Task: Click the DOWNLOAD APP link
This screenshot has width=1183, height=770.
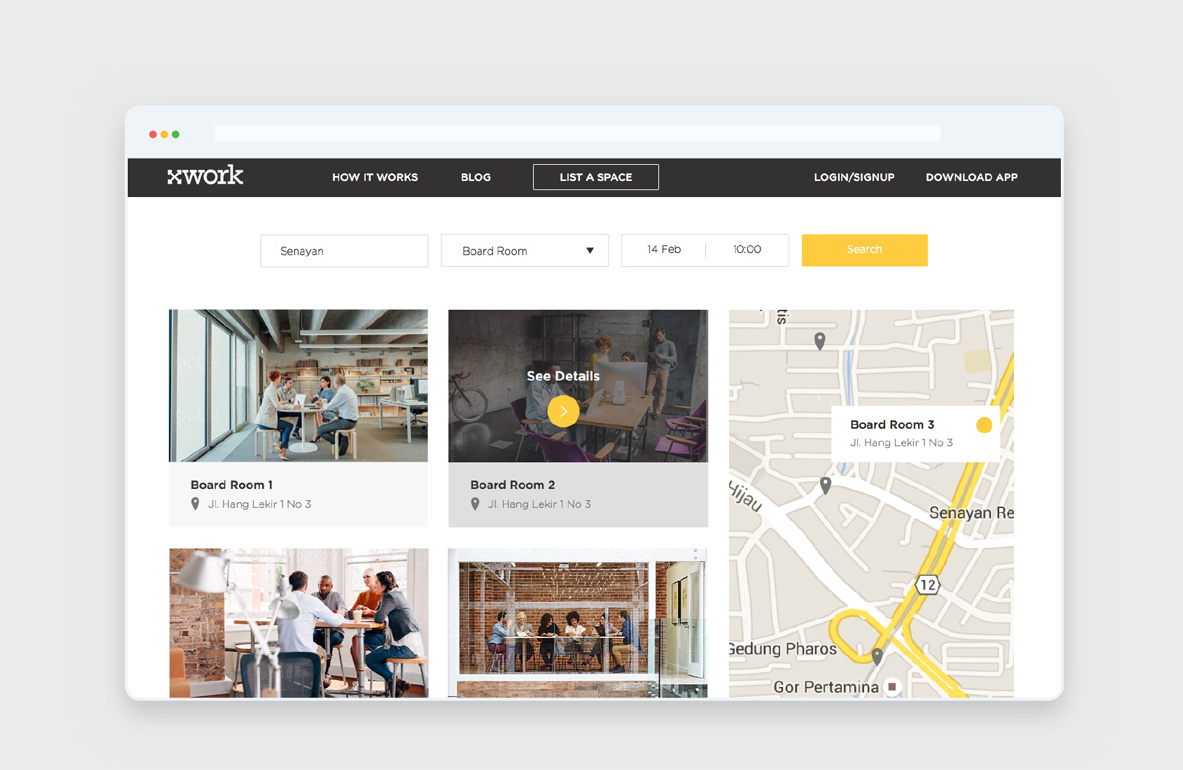Action: coord(971,177)
